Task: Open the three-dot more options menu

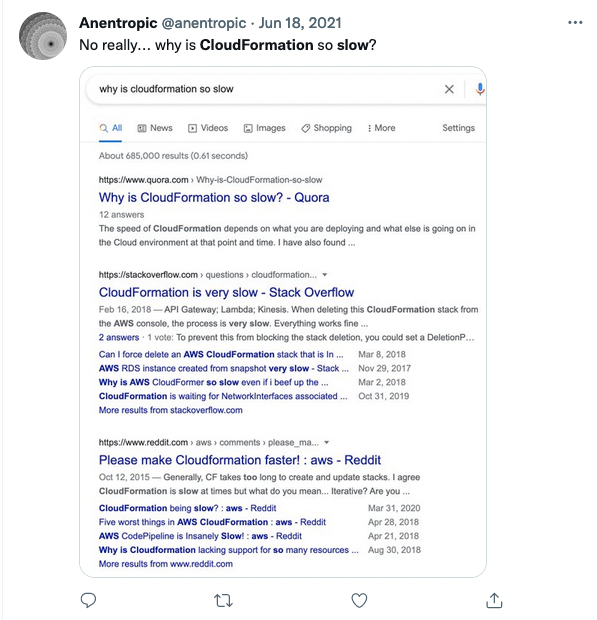Action: click(x=575, y=23)
